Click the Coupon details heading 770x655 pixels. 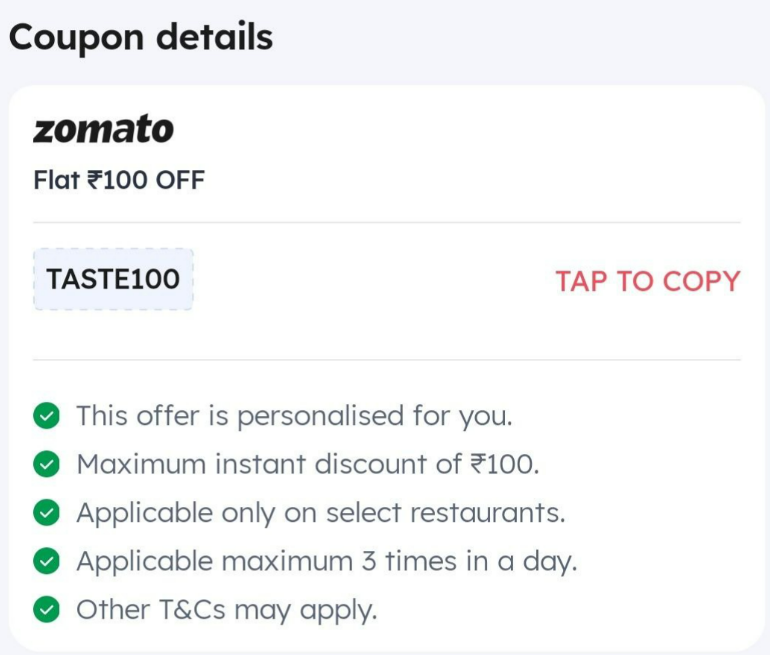[x=141, y=38]
